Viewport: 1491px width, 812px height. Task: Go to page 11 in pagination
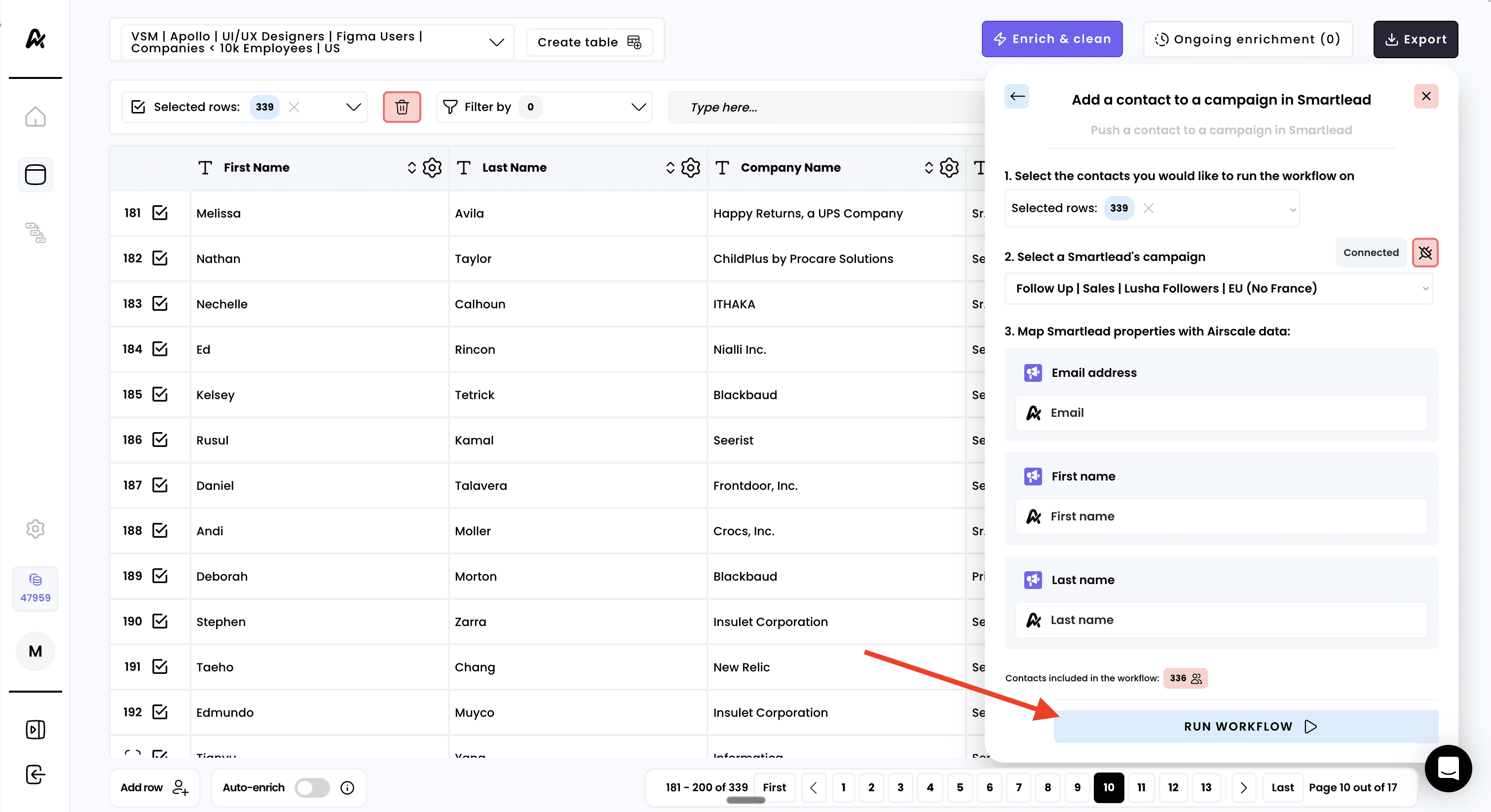pyautogui.click(x=1141, y=787)
